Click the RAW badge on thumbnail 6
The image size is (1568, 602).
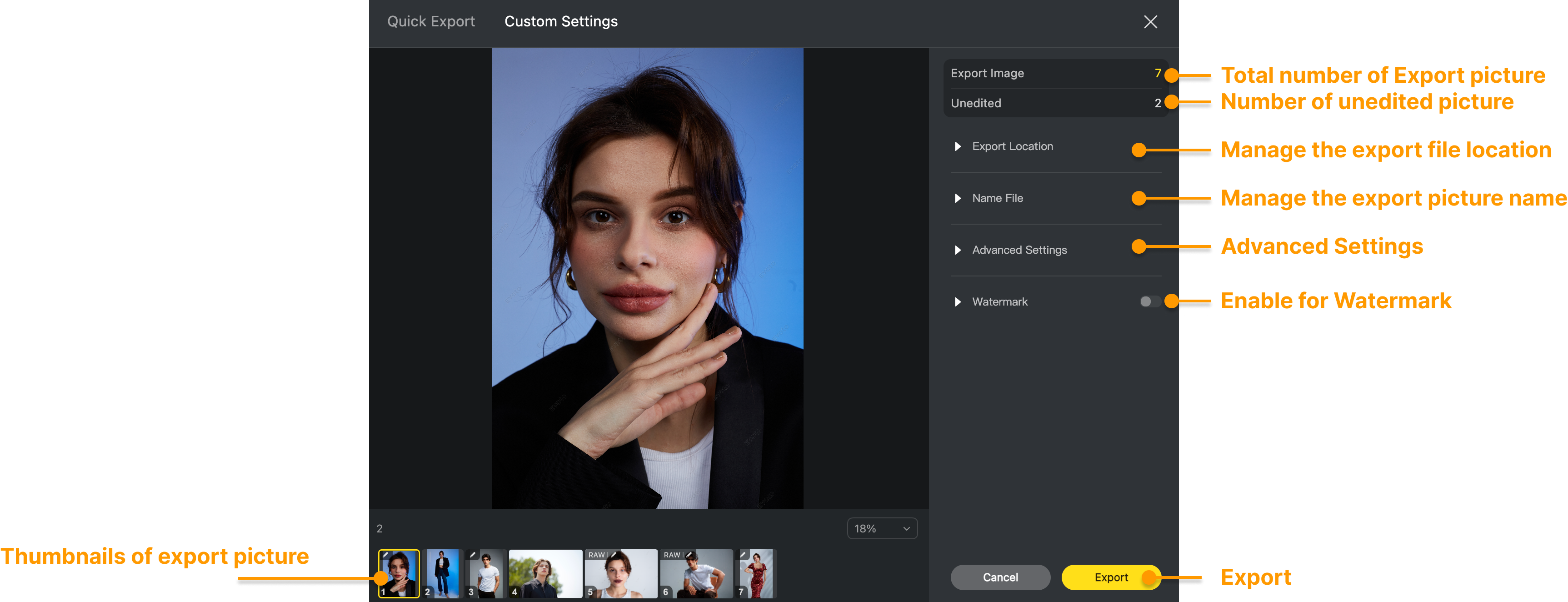pyautogui.click(x=672, y=555)
